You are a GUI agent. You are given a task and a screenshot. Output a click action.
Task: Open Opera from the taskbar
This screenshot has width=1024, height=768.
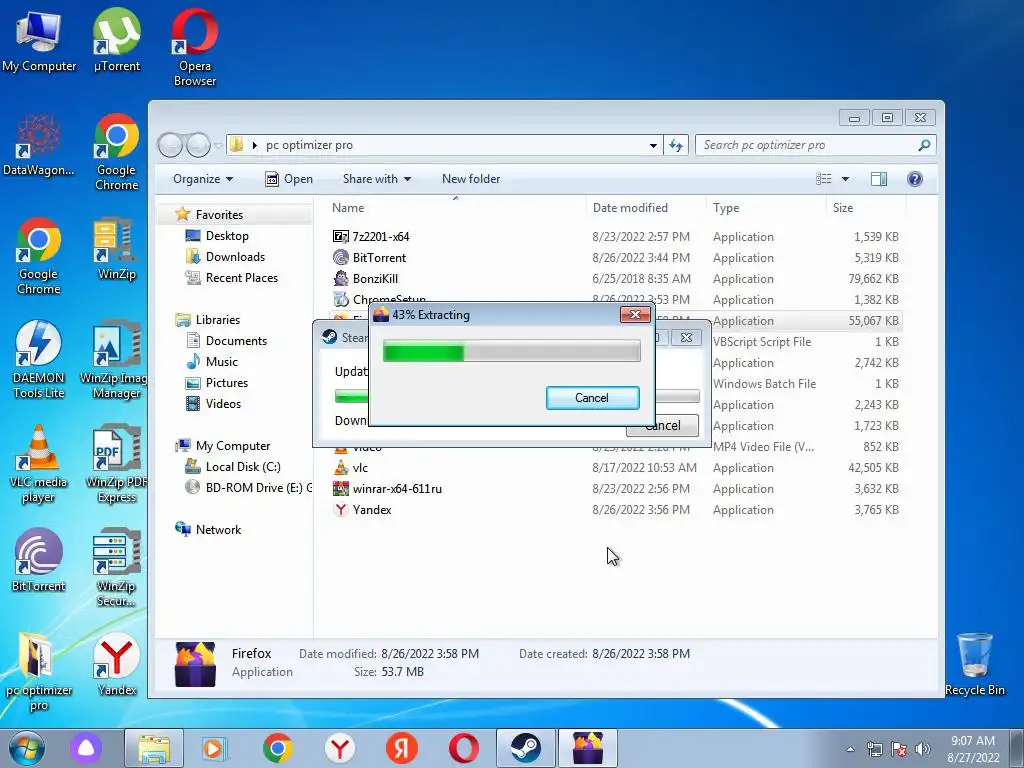[463, 748]
